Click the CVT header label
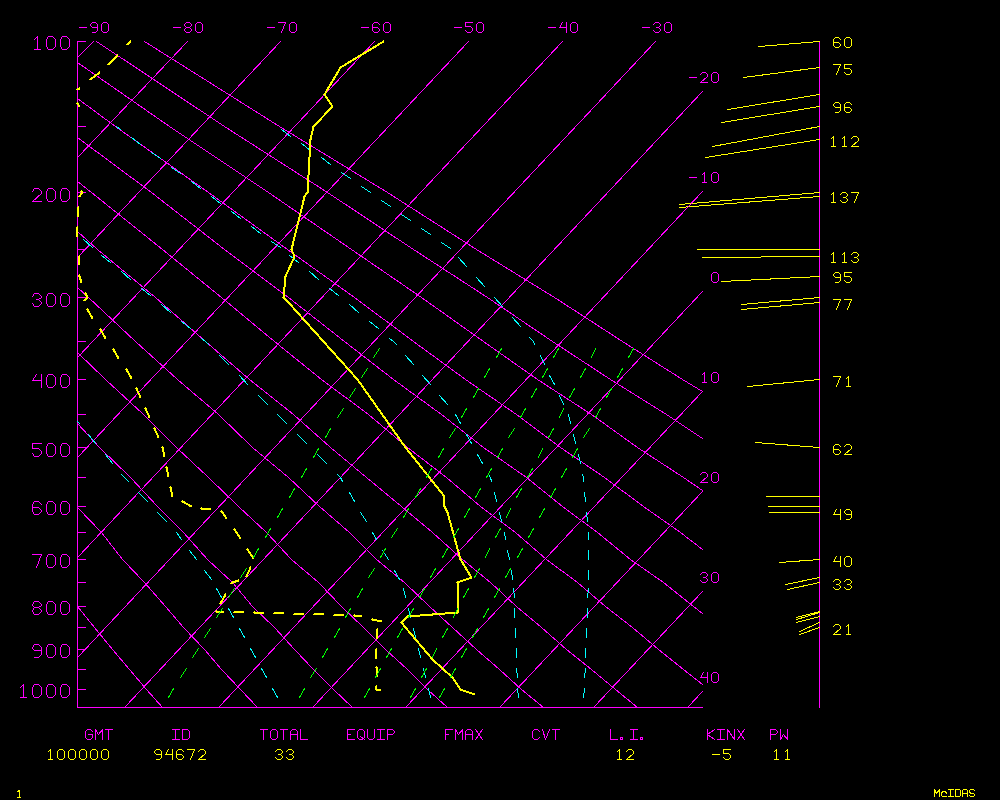 click(x=546, y=735)
